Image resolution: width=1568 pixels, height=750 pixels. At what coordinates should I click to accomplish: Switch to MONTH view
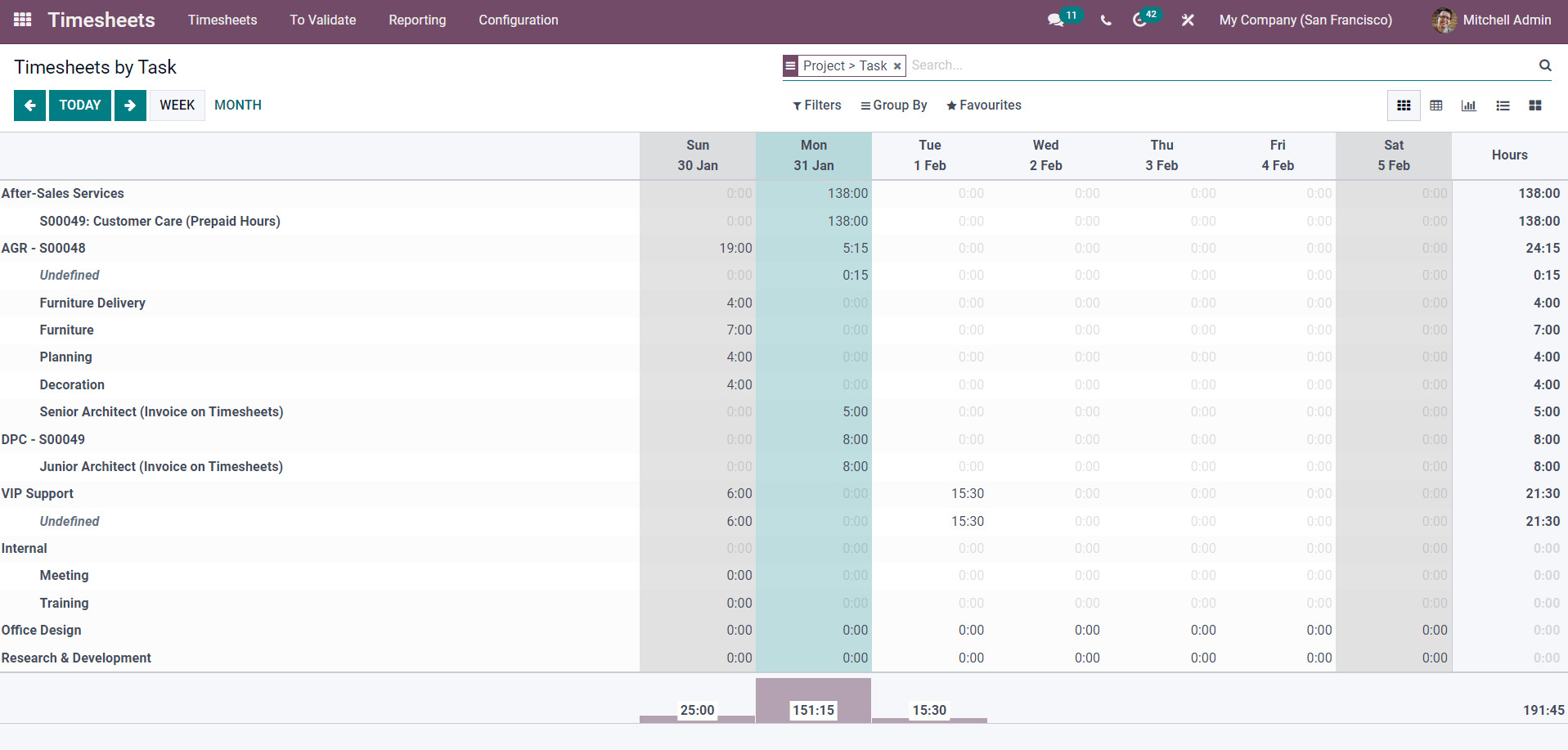pos(237,105)
